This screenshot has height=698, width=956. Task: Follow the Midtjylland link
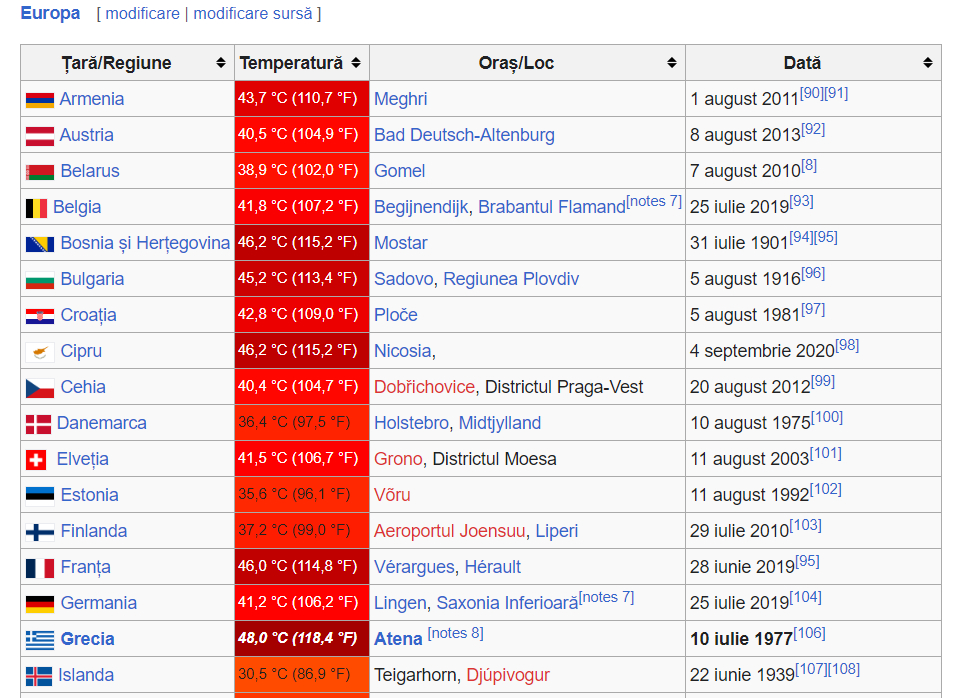(x=500, y=423)
